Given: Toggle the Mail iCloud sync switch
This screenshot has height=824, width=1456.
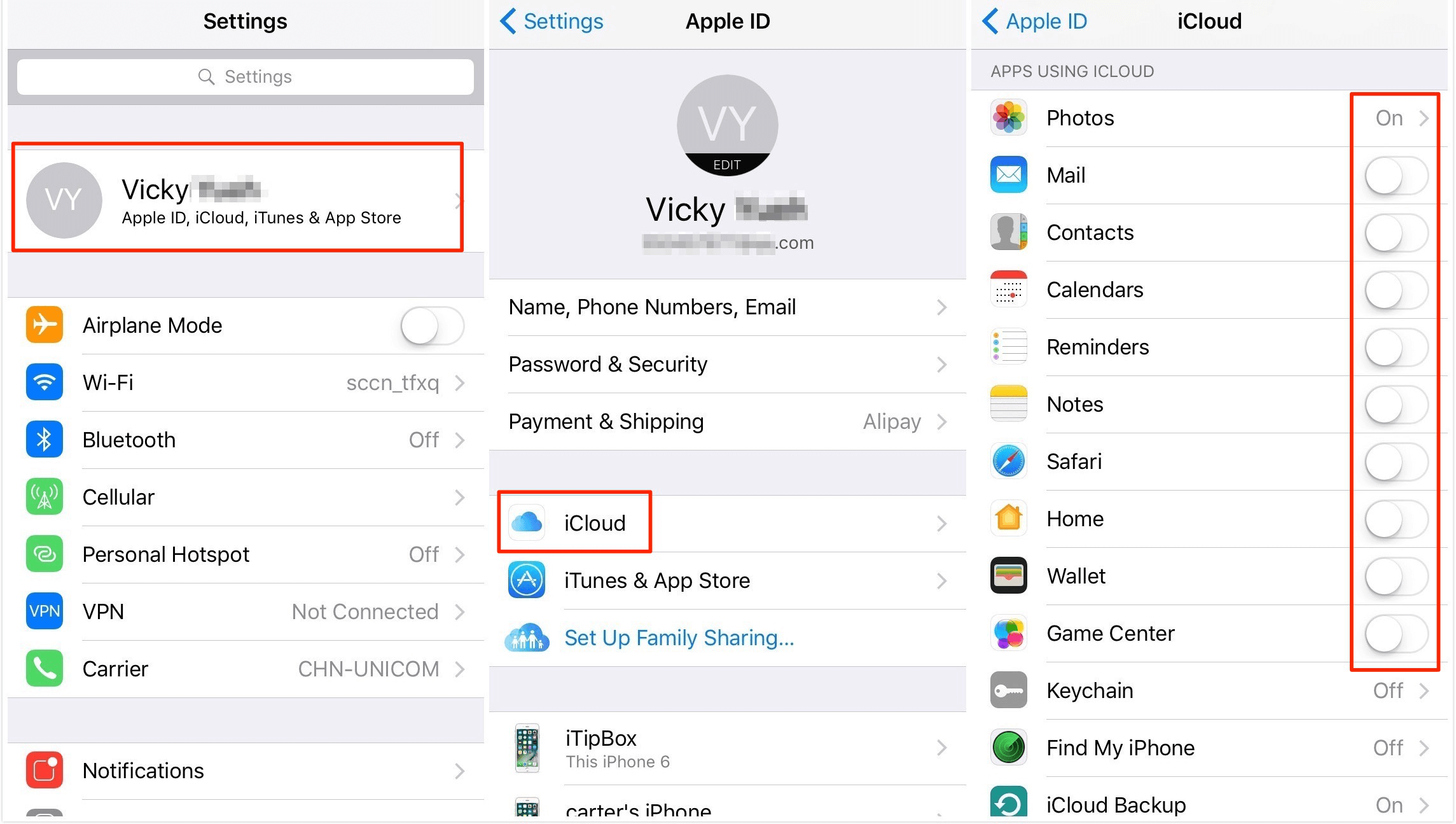Looking at the screenshot, I should click(x=1396, y=175).
